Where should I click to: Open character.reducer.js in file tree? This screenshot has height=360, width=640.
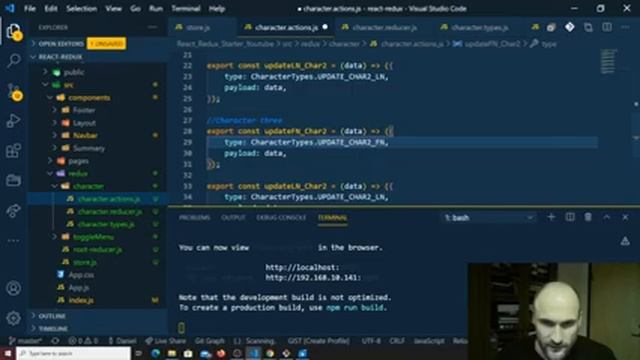(x=110, y=211)
